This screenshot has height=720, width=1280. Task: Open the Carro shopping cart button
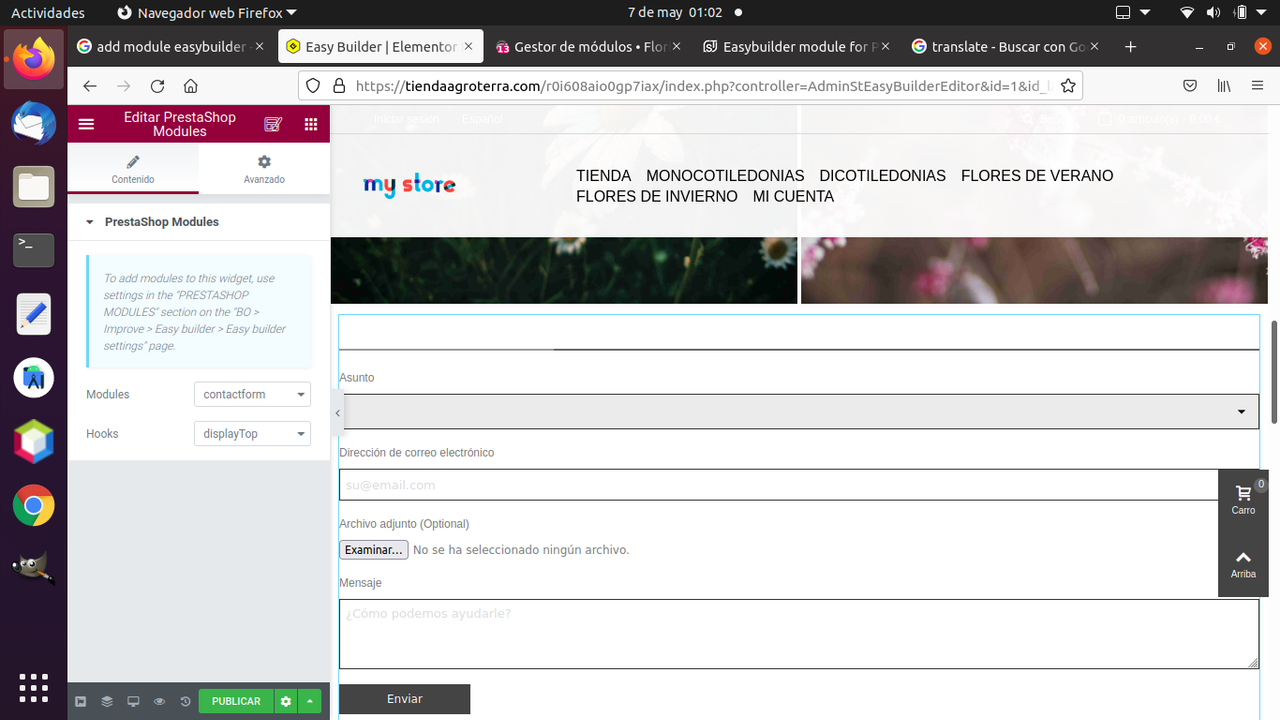[1243, 500]
